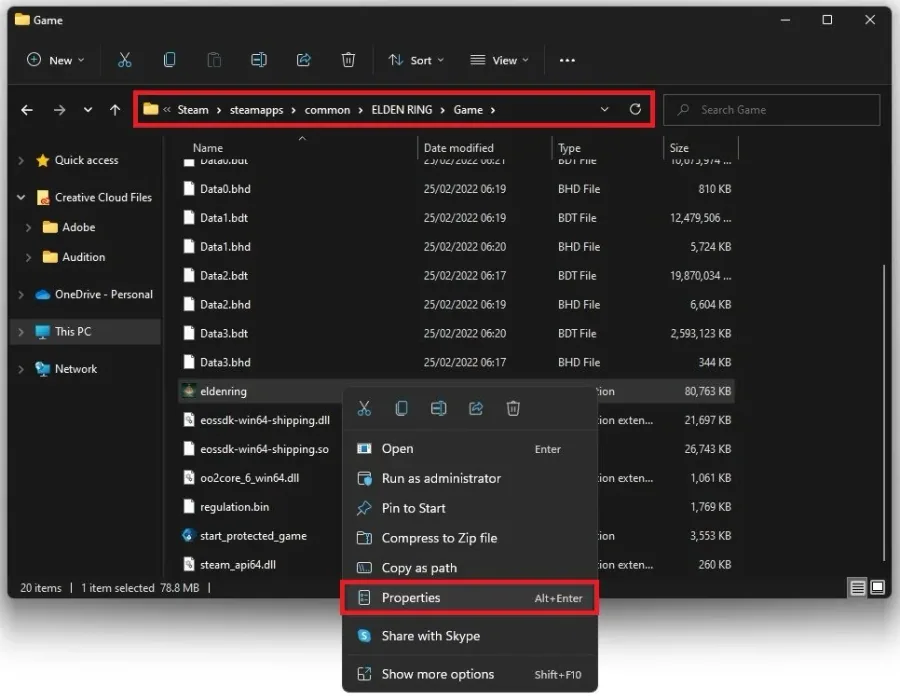Click the delete icon in the context menu

pyautogui.click(x=513, y=408)
